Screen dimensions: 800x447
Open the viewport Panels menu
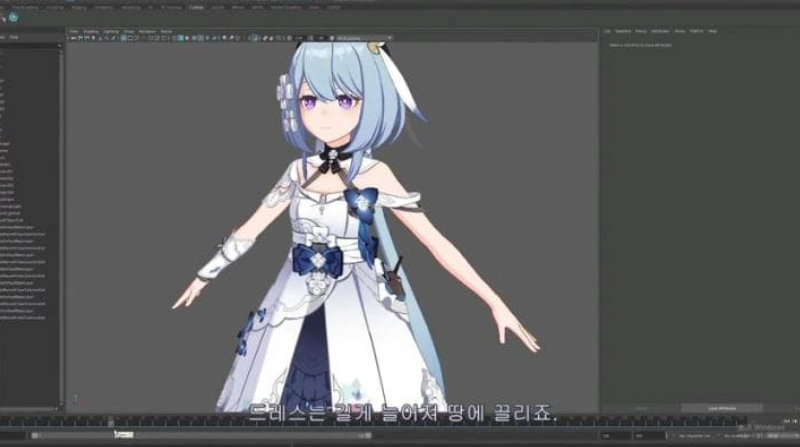tap(166, 32)
